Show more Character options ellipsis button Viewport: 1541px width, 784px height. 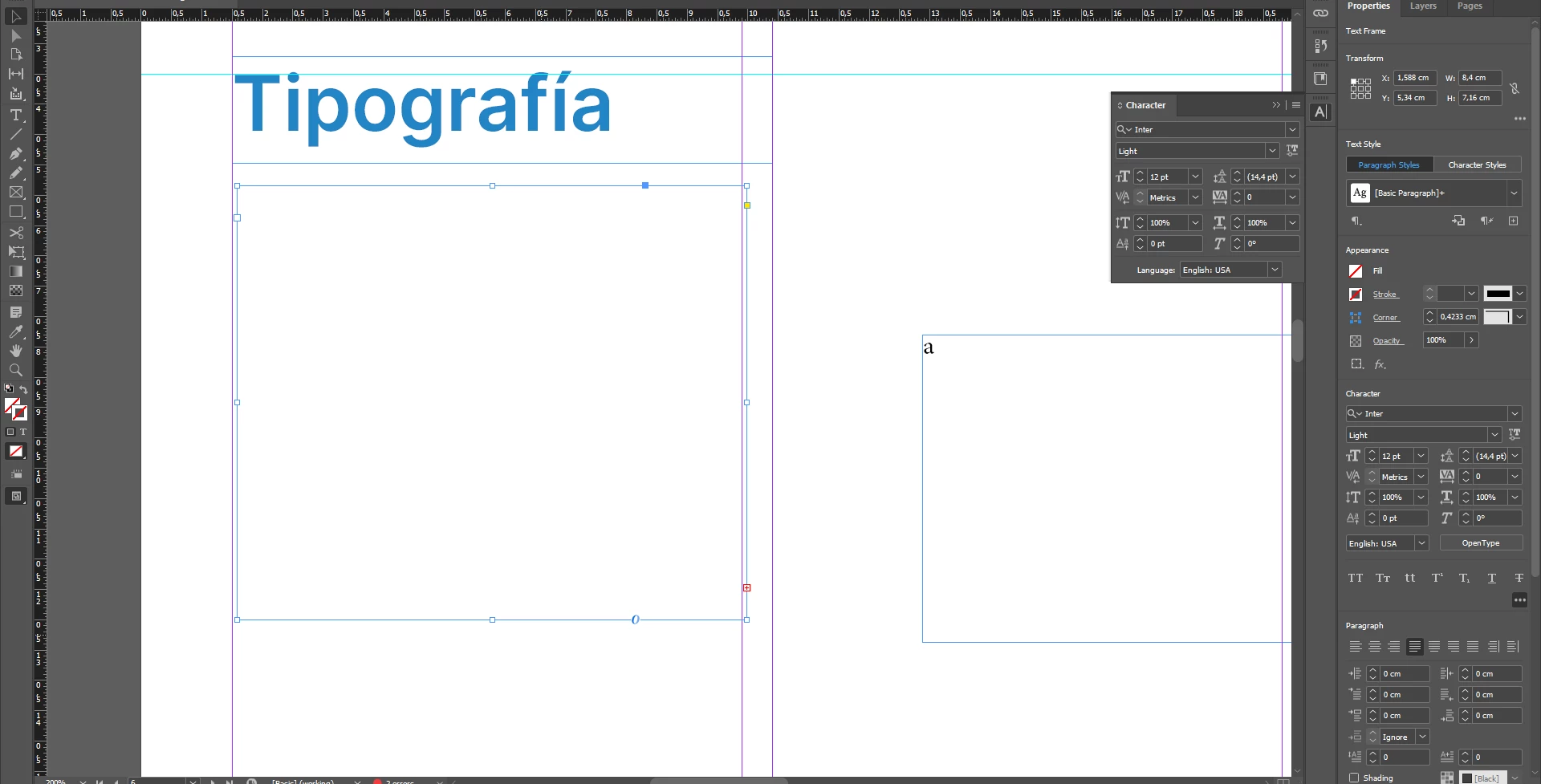point(1519,600)
